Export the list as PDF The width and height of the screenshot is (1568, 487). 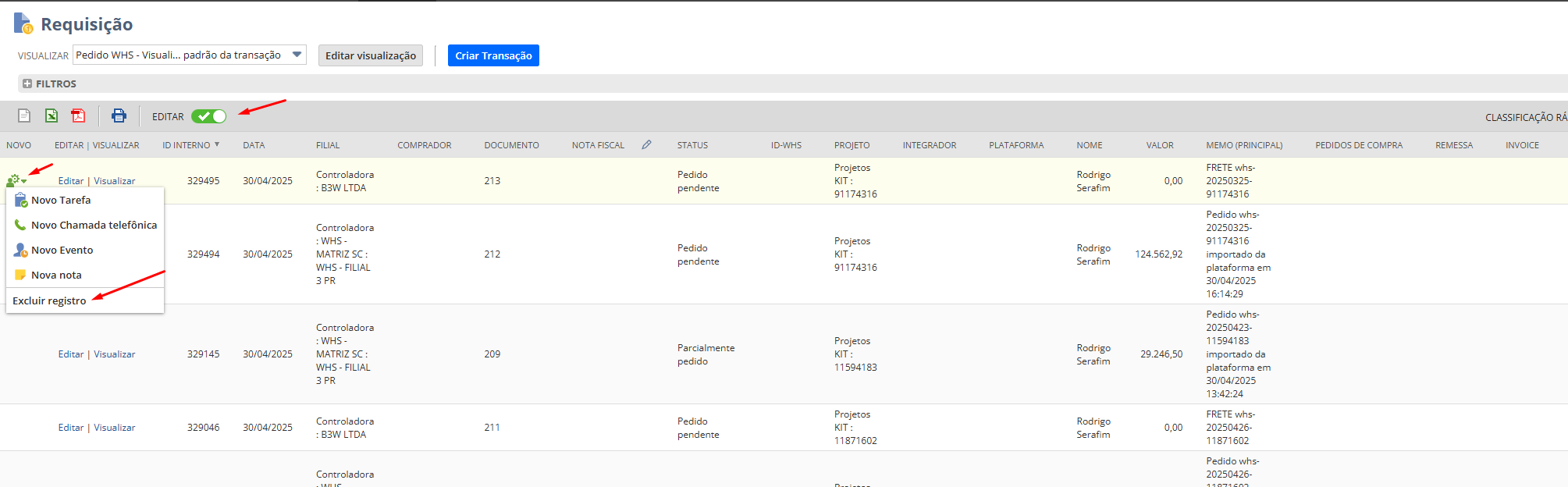[x=78, y=116]
